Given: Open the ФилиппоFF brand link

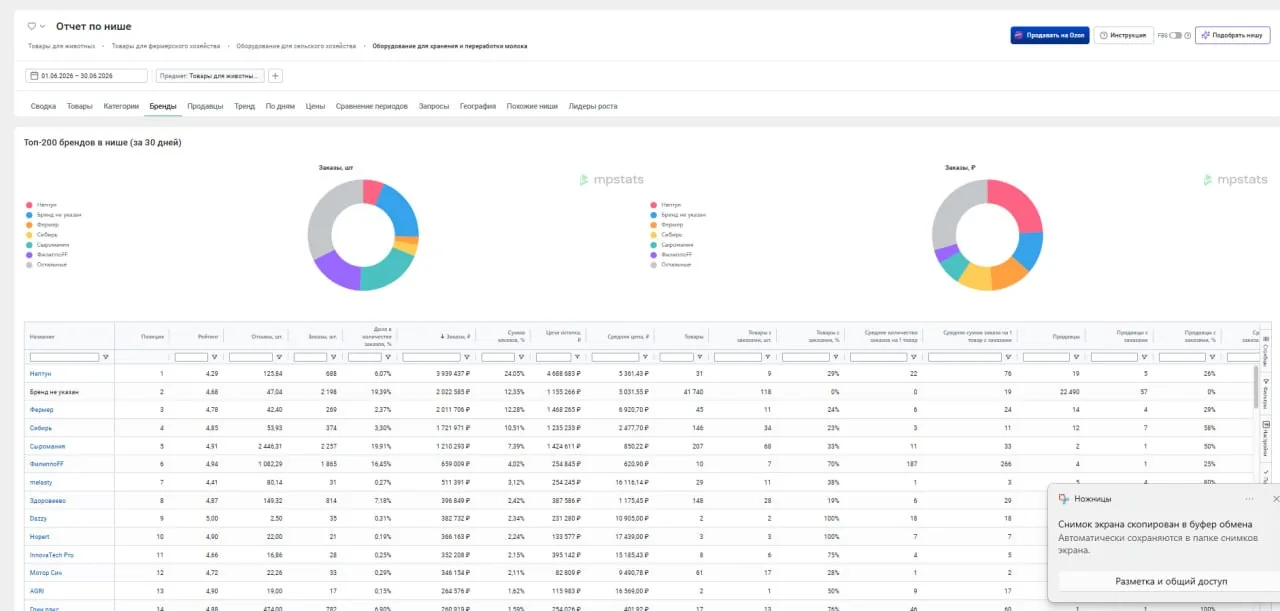Looking at the screenshot, I should 46,464.
